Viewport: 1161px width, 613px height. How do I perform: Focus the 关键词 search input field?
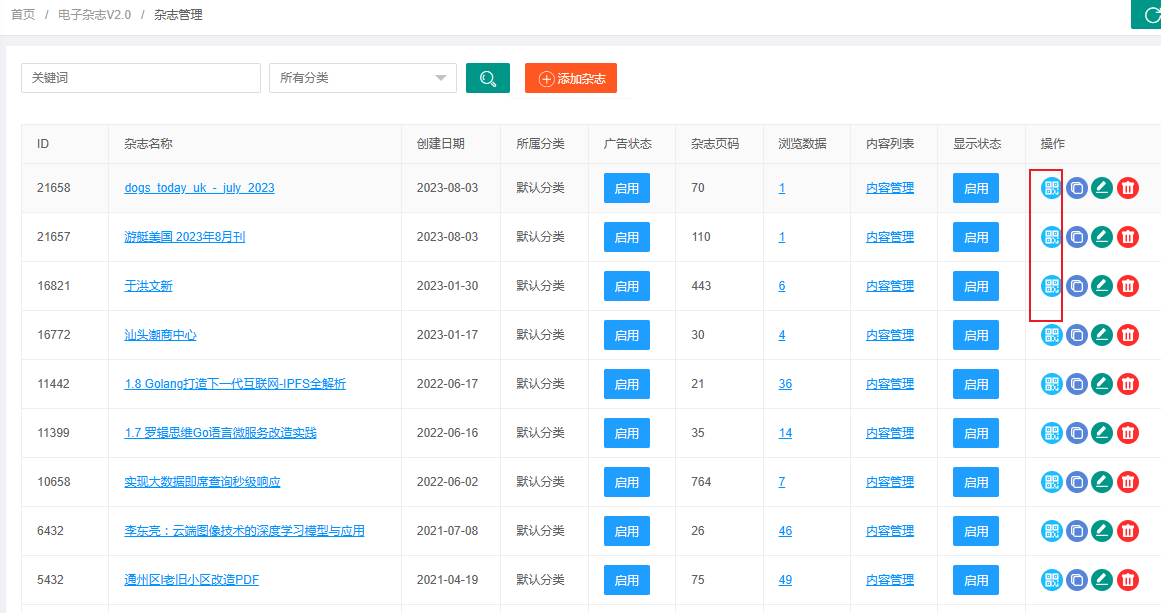140,78
